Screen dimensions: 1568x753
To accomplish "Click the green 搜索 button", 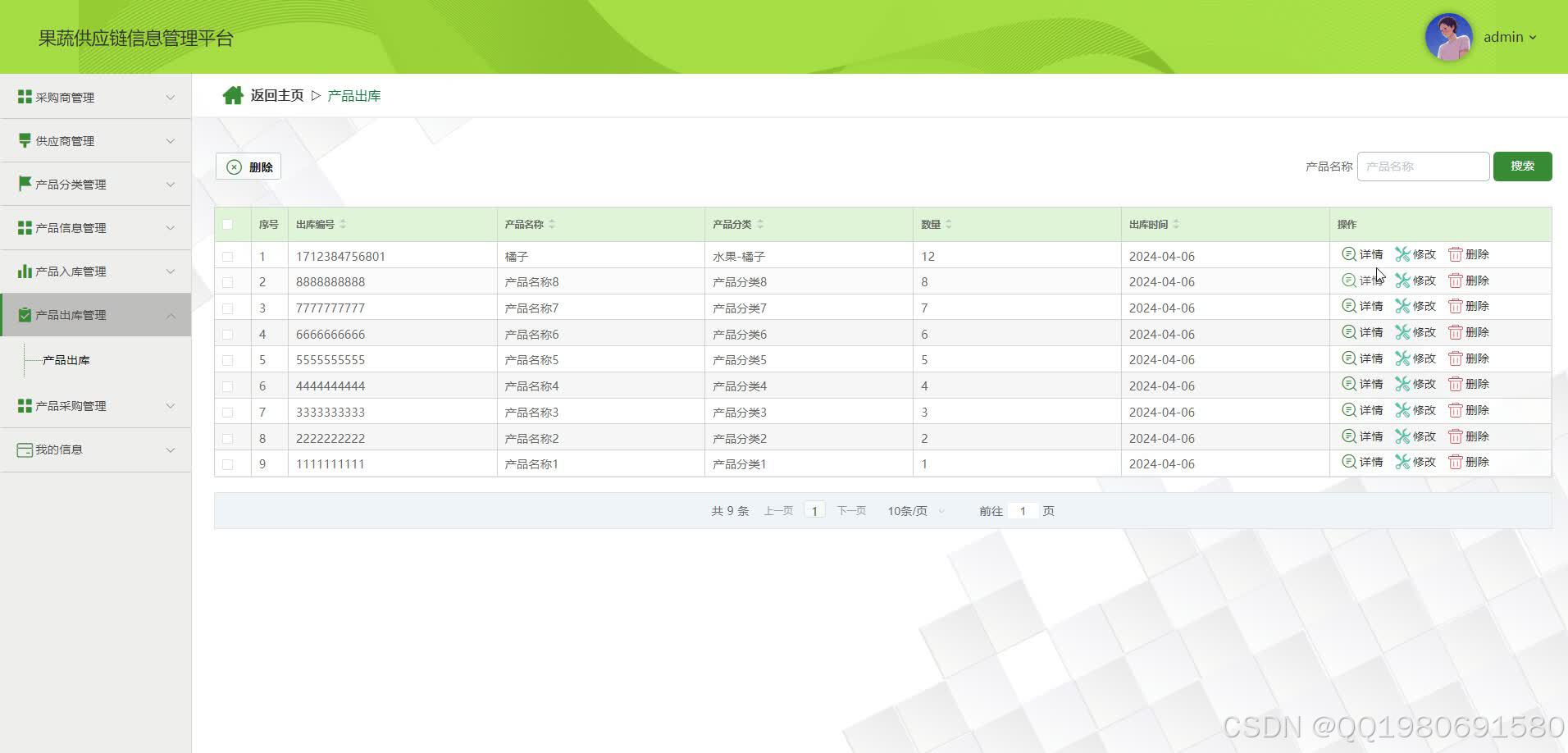I will pyautogui.click(x=1522, y=166).
